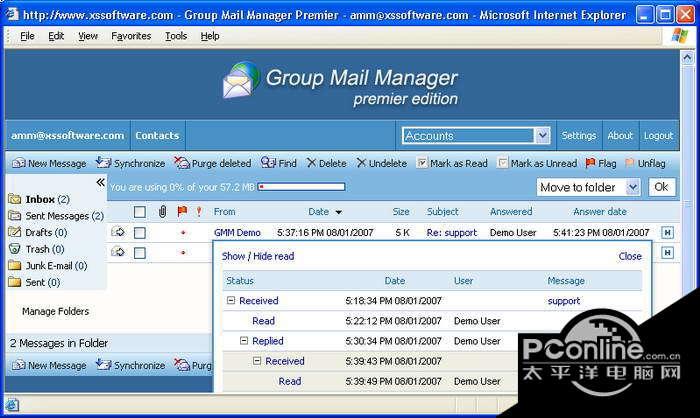The image size is (700, 418).
Task: Open Find with the binoculars icon
Action: [x=268, y=163]
